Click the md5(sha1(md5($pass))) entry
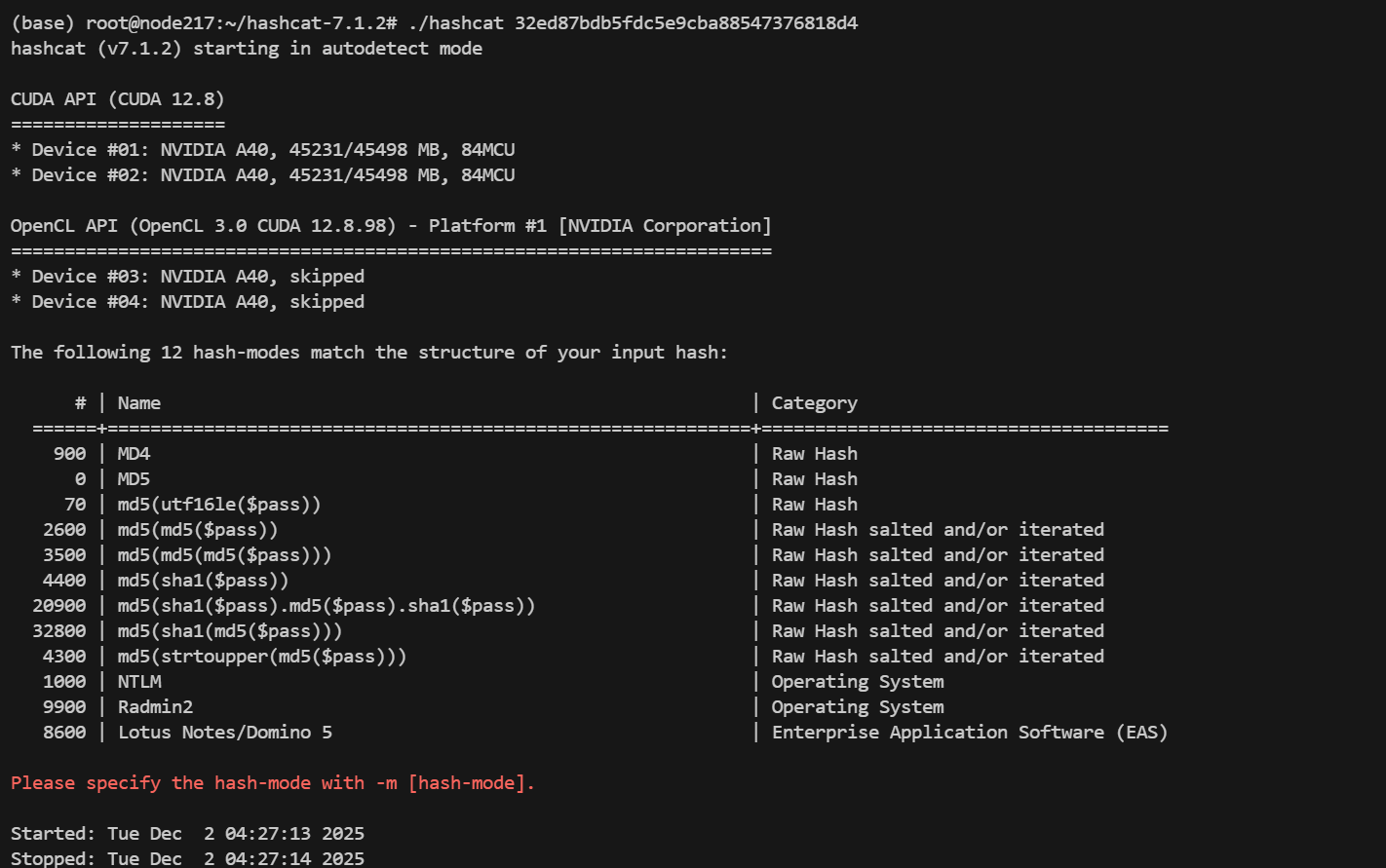1386x868 pixels. (x=229, y=631)
